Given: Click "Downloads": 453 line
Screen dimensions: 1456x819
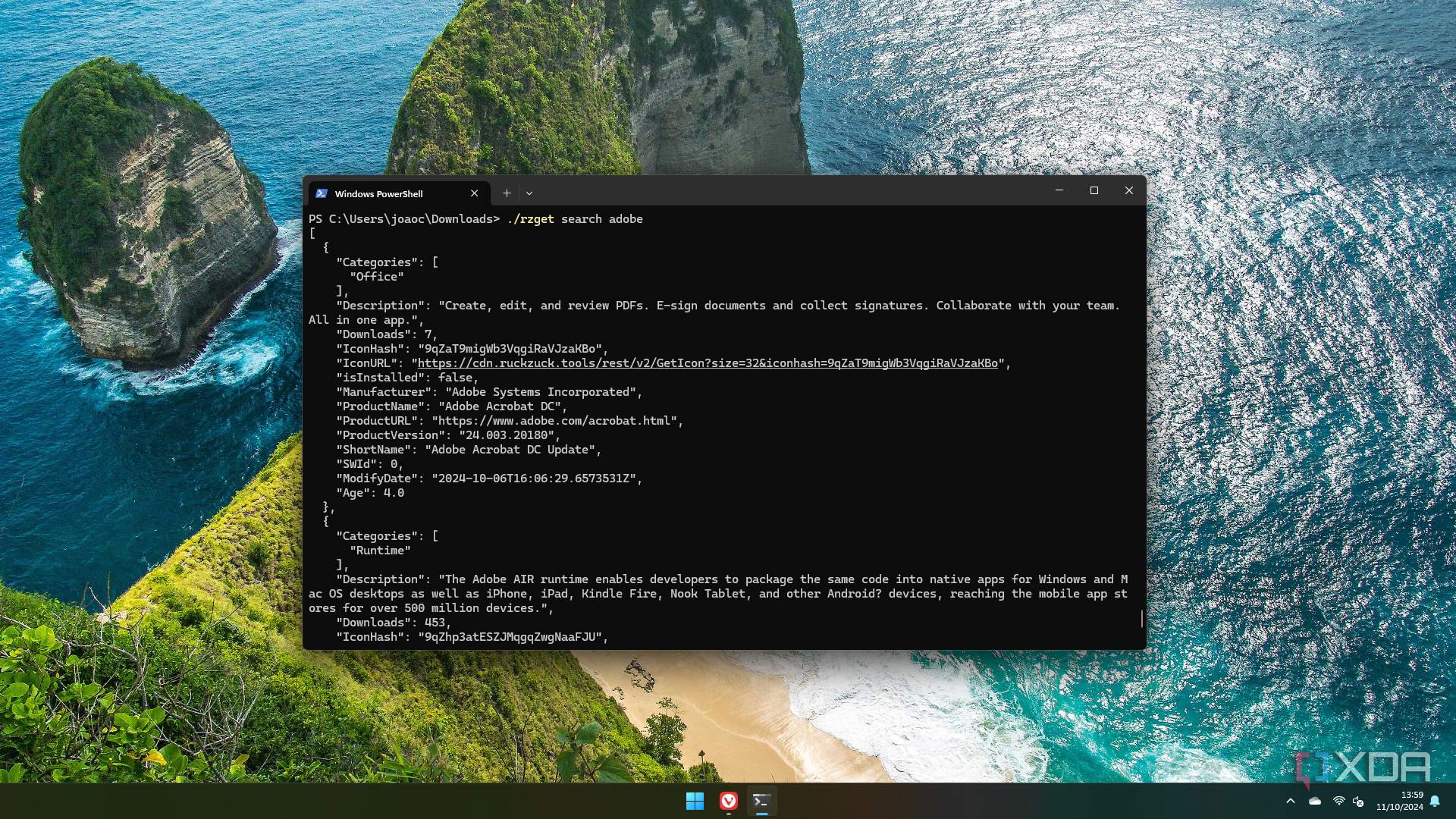Looking at the screenshot, I should 394,623.
